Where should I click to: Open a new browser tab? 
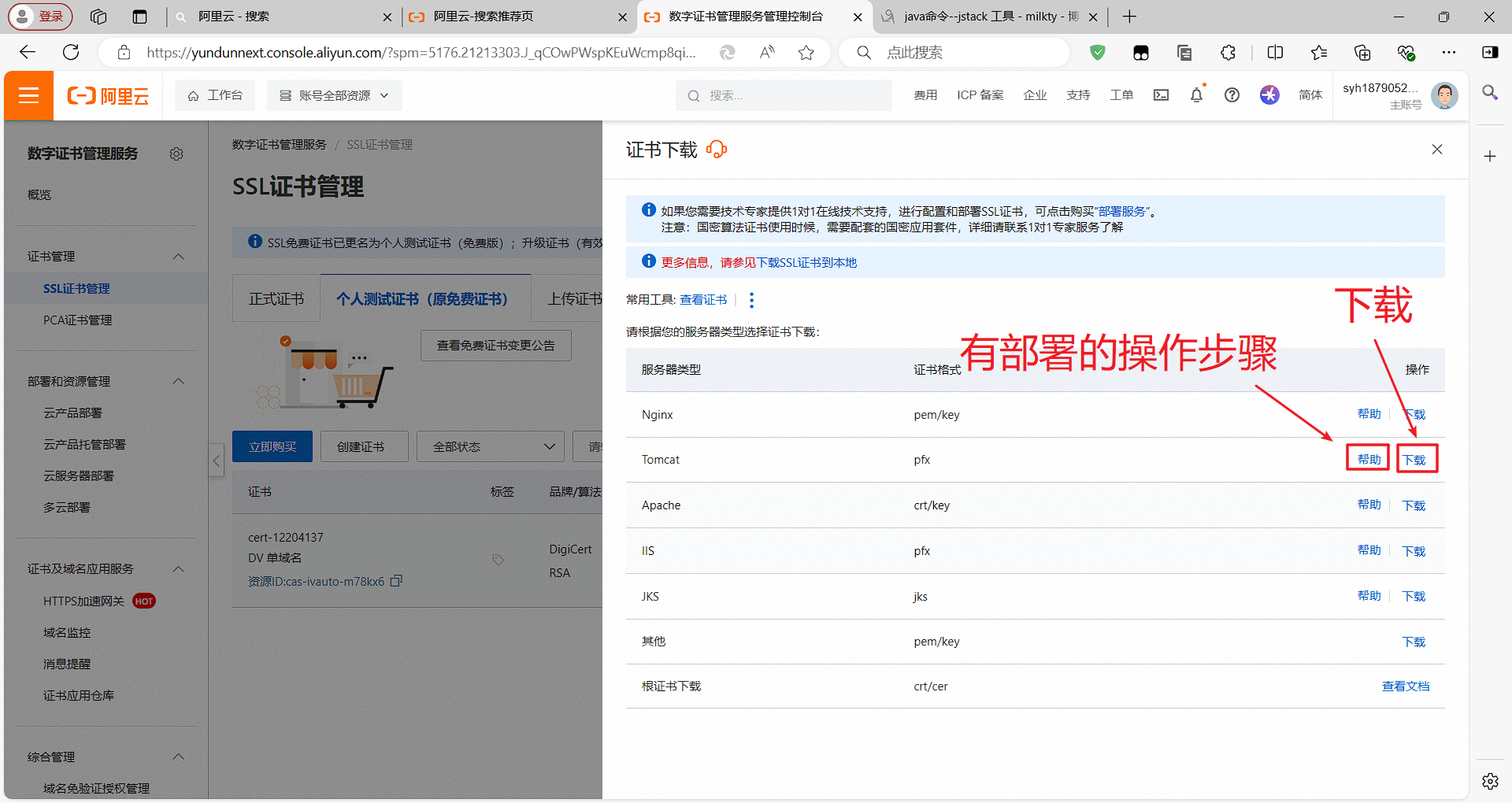(x=1129, y=17)
